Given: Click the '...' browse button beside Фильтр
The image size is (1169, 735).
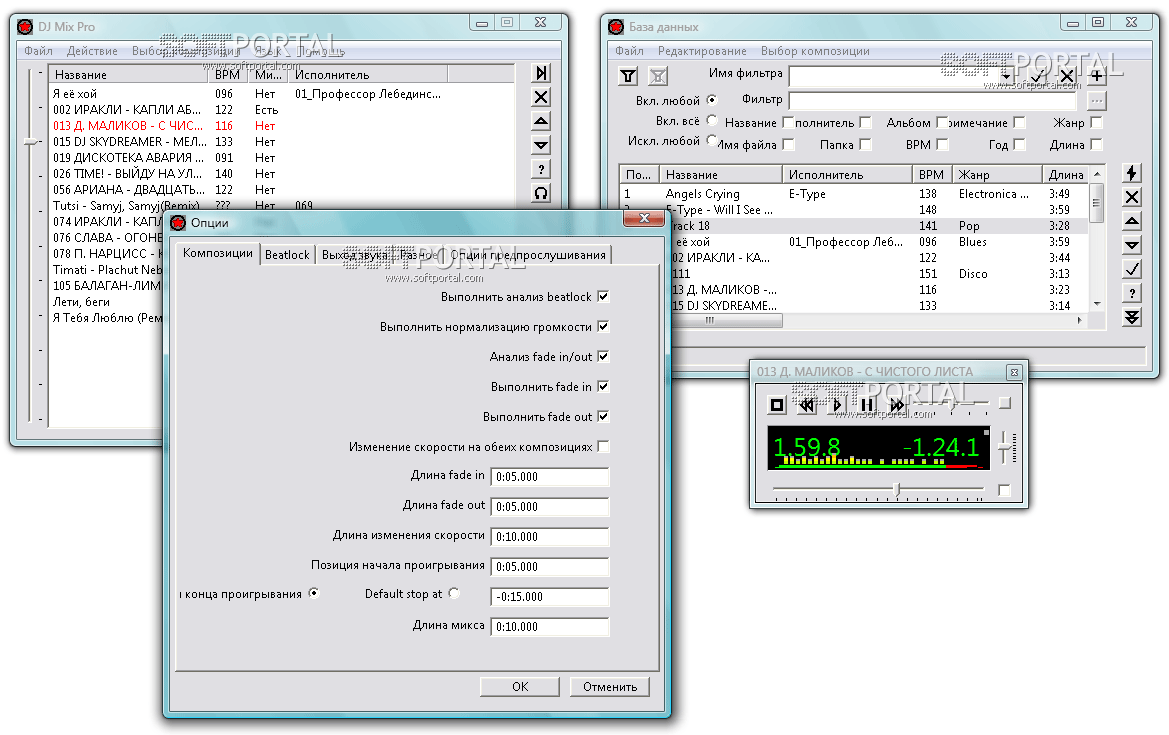Looking at the screenshot, I should (x=1096, y=100).
